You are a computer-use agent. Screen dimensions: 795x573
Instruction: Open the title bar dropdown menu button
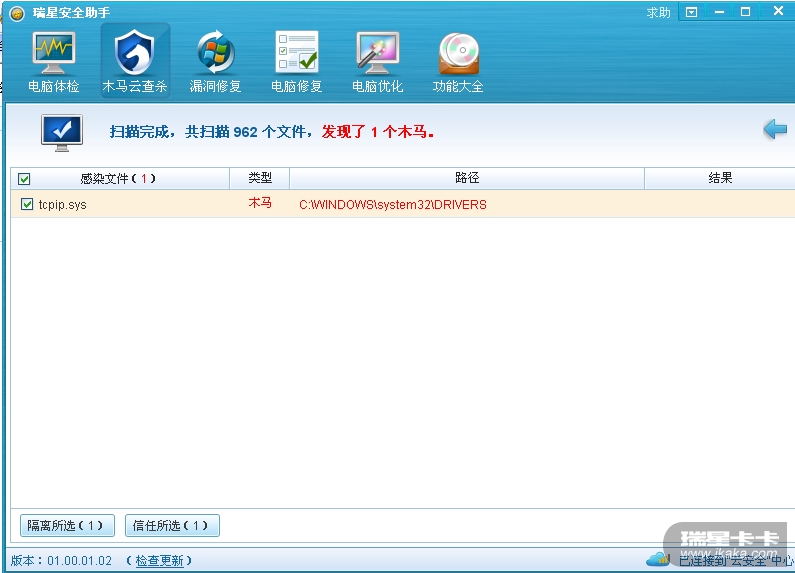point(691,12)
